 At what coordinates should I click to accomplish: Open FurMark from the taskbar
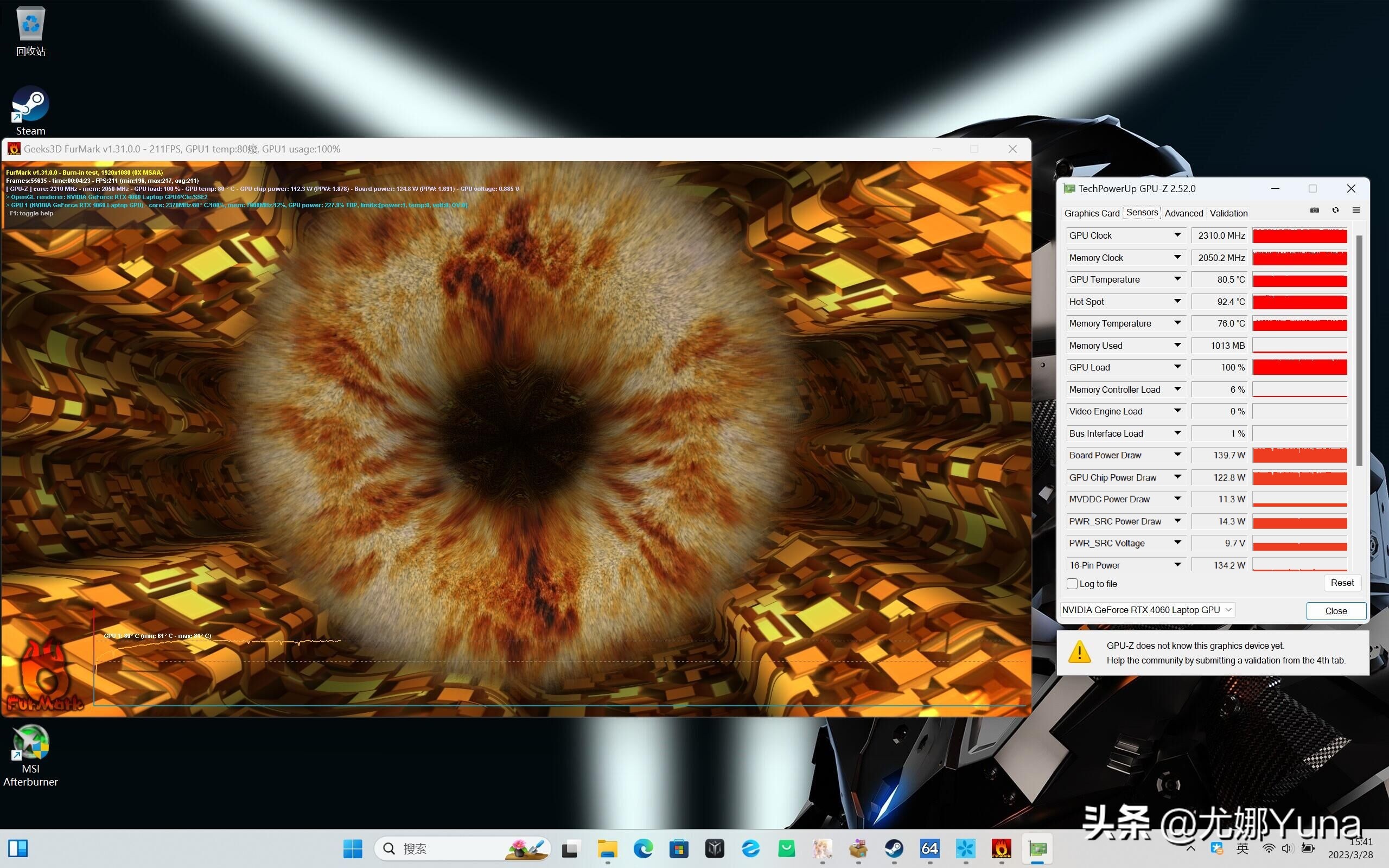1001,848
